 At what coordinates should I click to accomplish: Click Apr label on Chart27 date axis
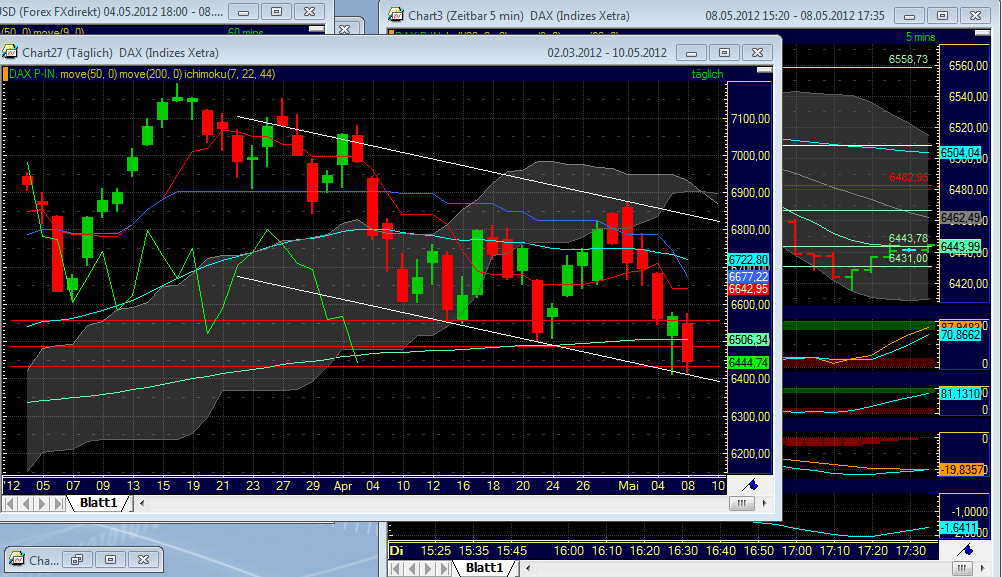point(343,486)
